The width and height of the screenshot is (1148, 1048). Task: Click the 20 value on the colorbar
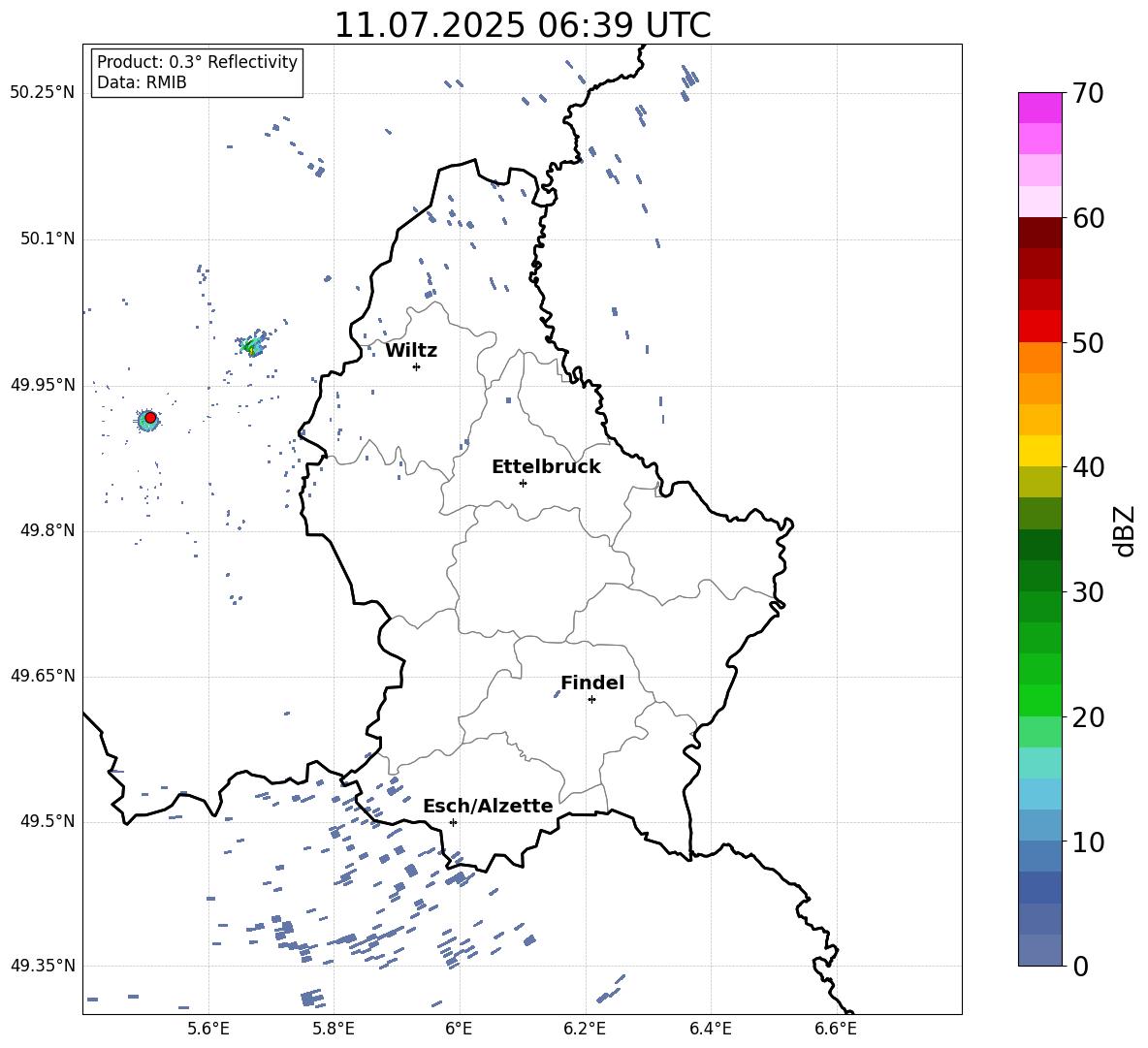tap(1088, 716)
